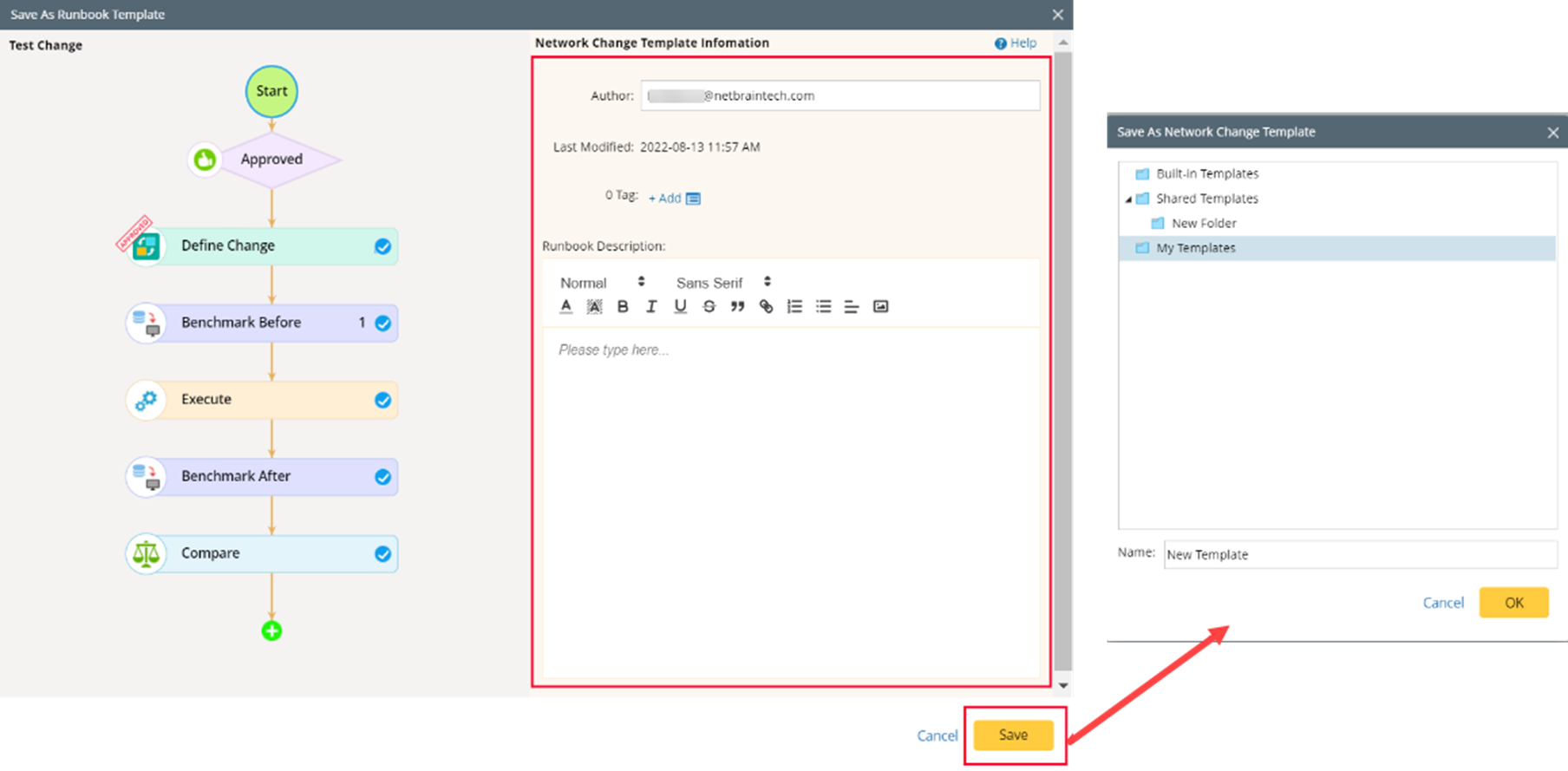Underline text using the U toolbar icon
The height and width of the screenshot is (771, 1568).
click(x=680, y=306)
